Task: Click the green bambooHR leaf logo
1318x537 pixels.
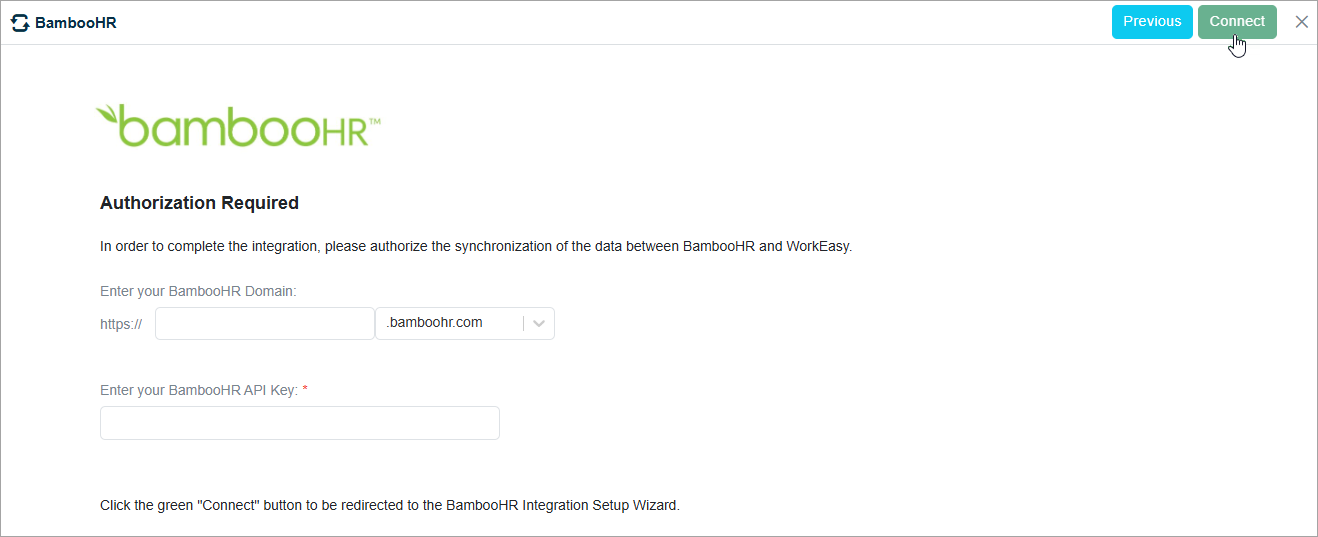Action: [x=238, y=126]
